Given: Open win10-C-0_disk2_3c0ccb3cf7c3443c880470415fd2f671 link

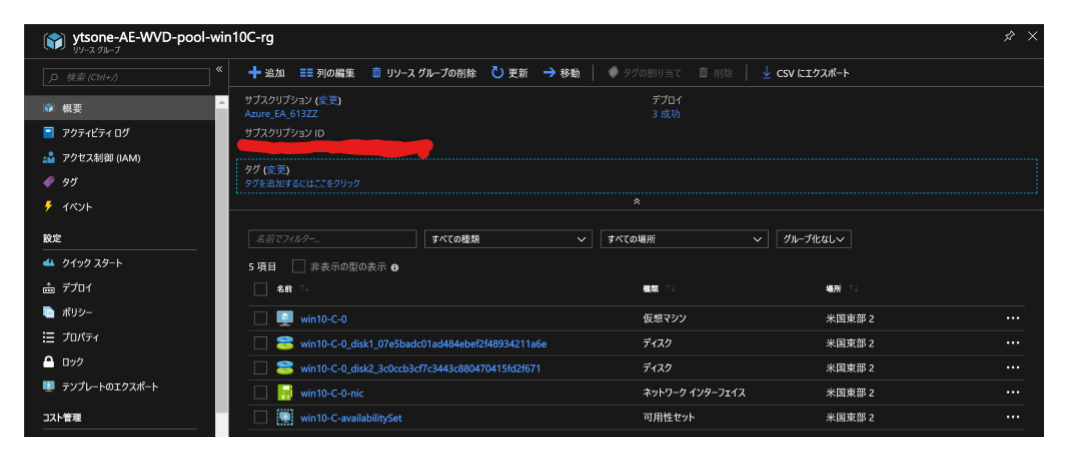Looking at the screenshot, I should [x=421, y=368].
